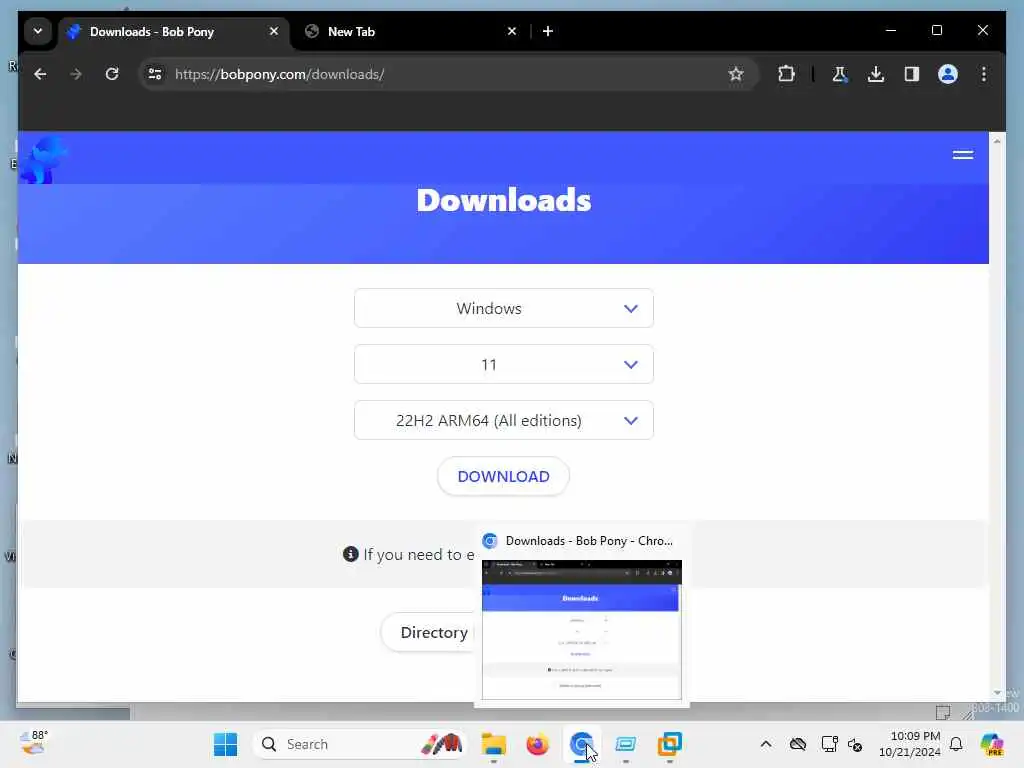The height and width of the screenshot is (768, 1024).
Task: View site information icon in address bar
Action: [x=155, y=74]
